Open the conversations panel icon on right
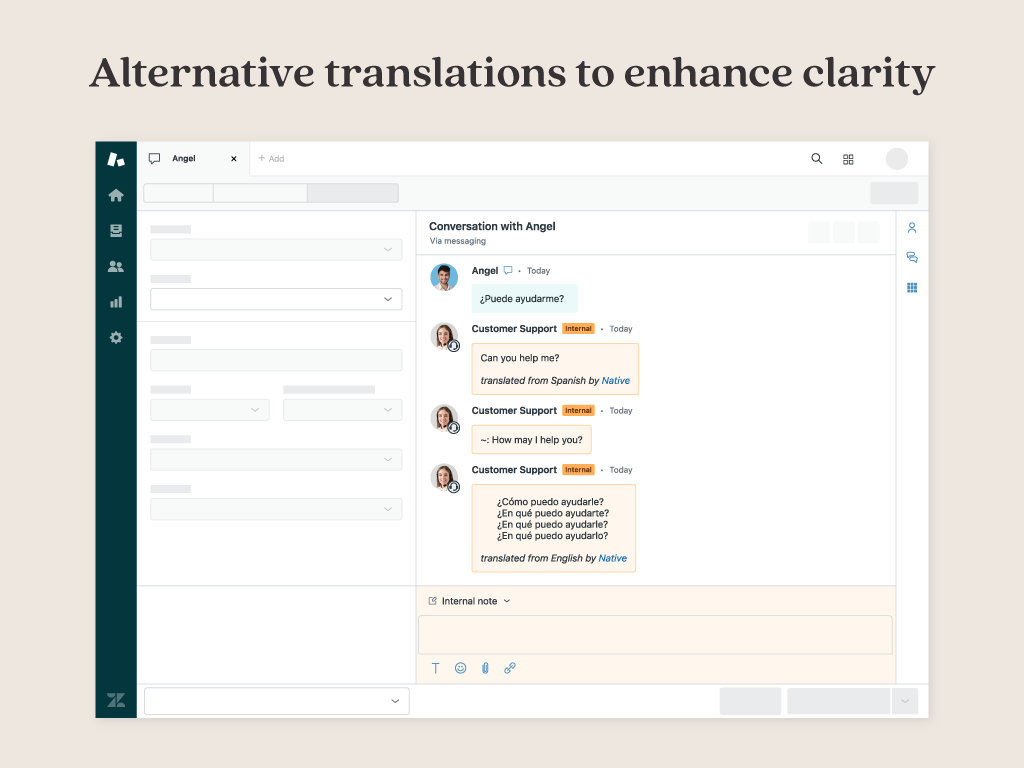The image size is (1024, 768). [x=912, y=258]
